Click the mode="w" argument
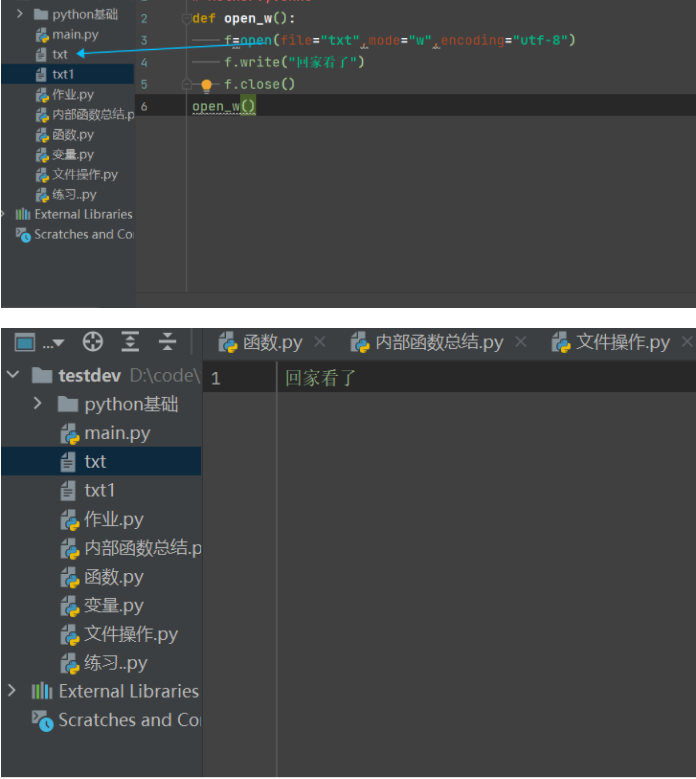This screenshot has height=779, width=696. pos(400,40)
